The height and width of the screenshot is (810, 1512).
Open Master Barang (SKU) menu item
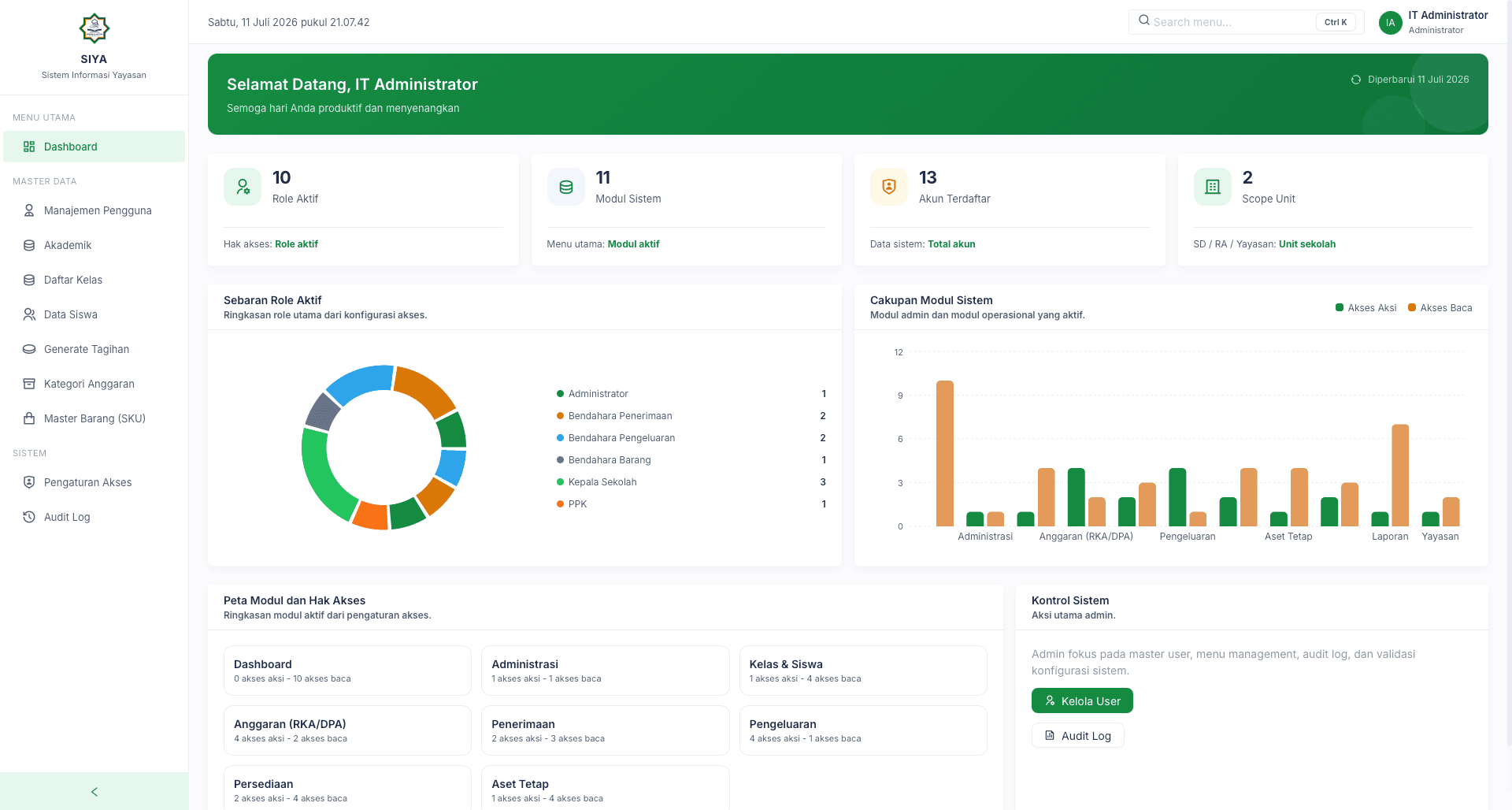94,418
